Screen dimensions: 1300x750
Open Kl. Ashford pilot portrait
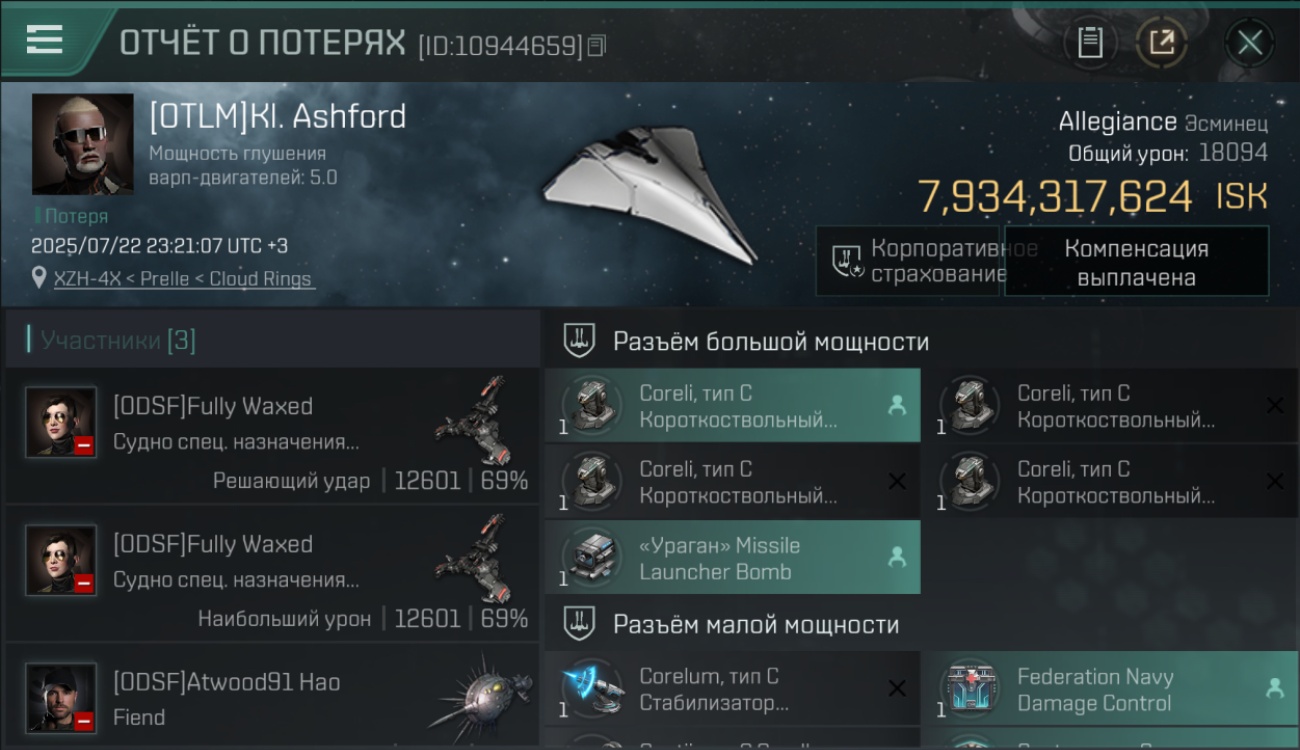click(82, 144)
